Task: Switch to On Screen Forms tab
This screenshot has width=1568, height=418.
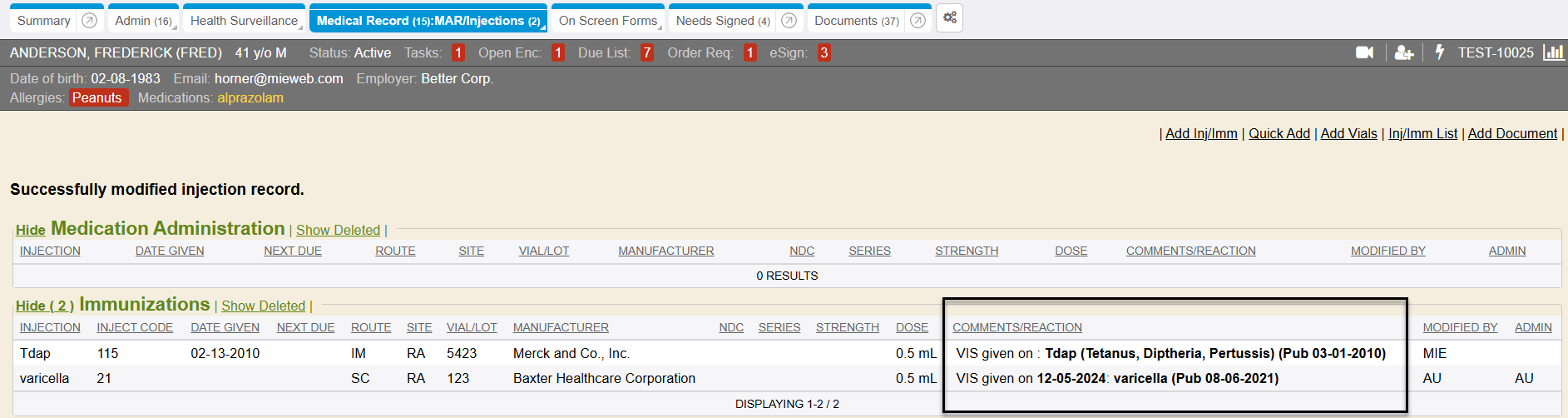Action: [607, 21]
